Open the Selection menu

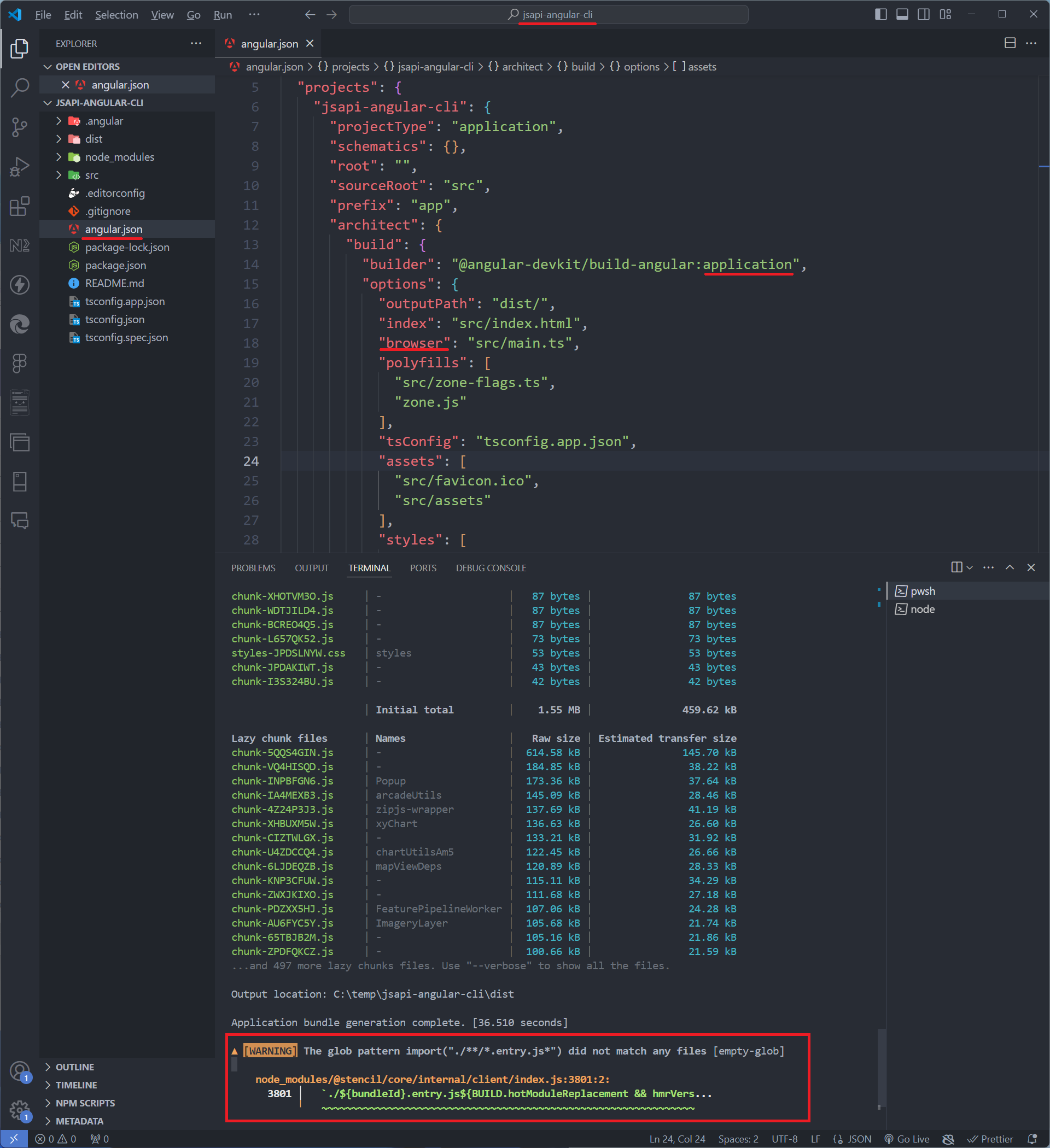click(116, 15)
